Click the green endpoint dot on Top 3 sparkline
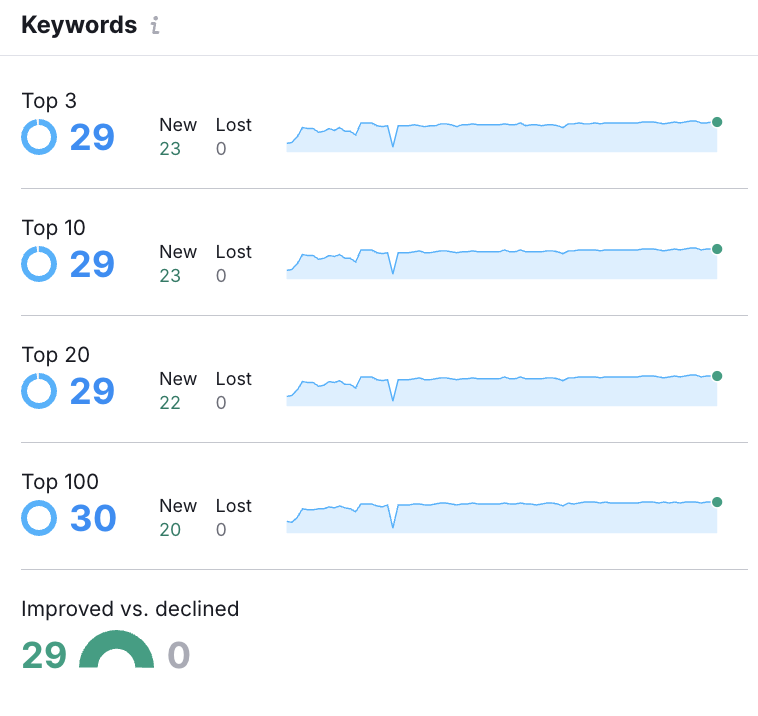758x716 pixels. coord(717,122)
